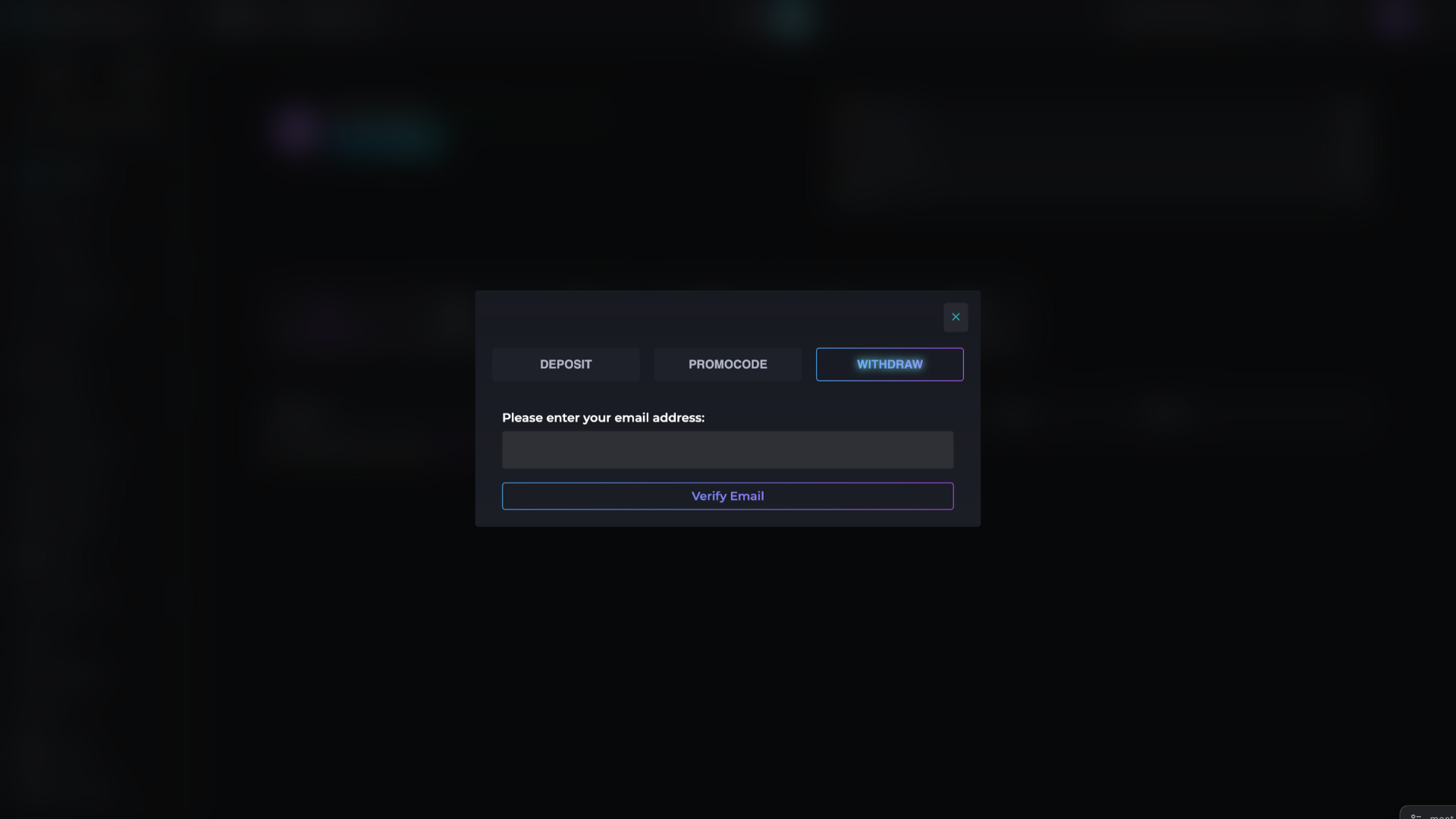Dismiss the withdraw modal using the cross

tap(955, 317)
